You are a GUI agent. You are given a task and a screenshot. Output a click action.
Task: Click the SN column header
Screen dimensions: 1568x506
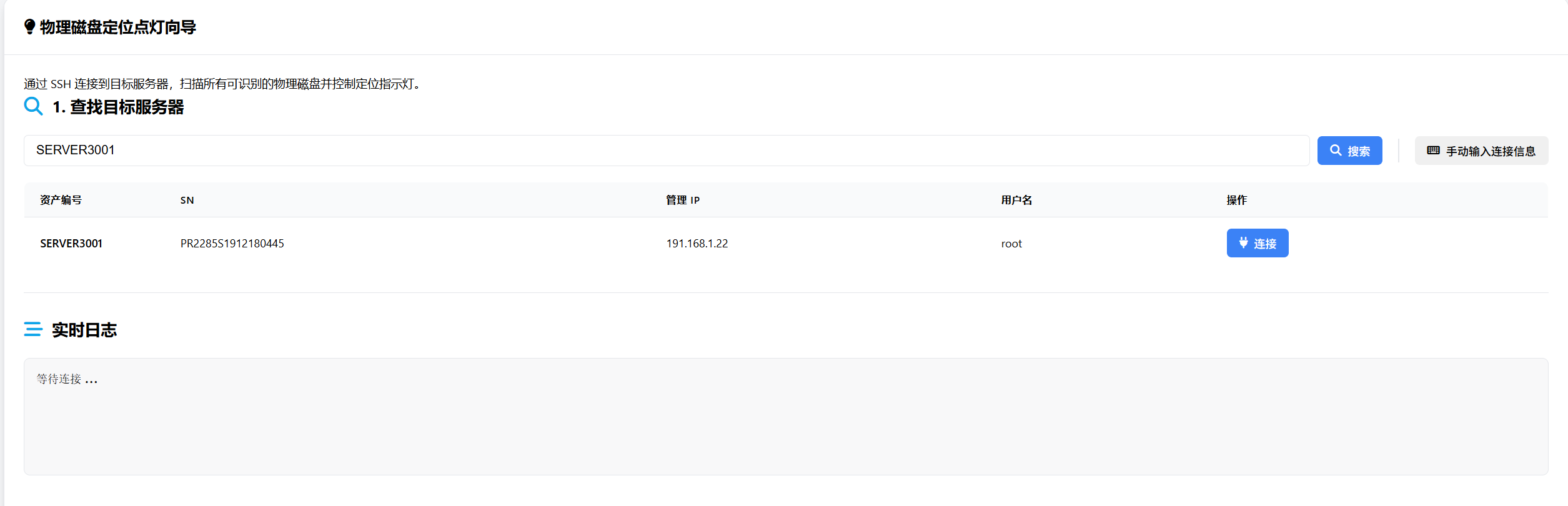click(x=186, y=200)
